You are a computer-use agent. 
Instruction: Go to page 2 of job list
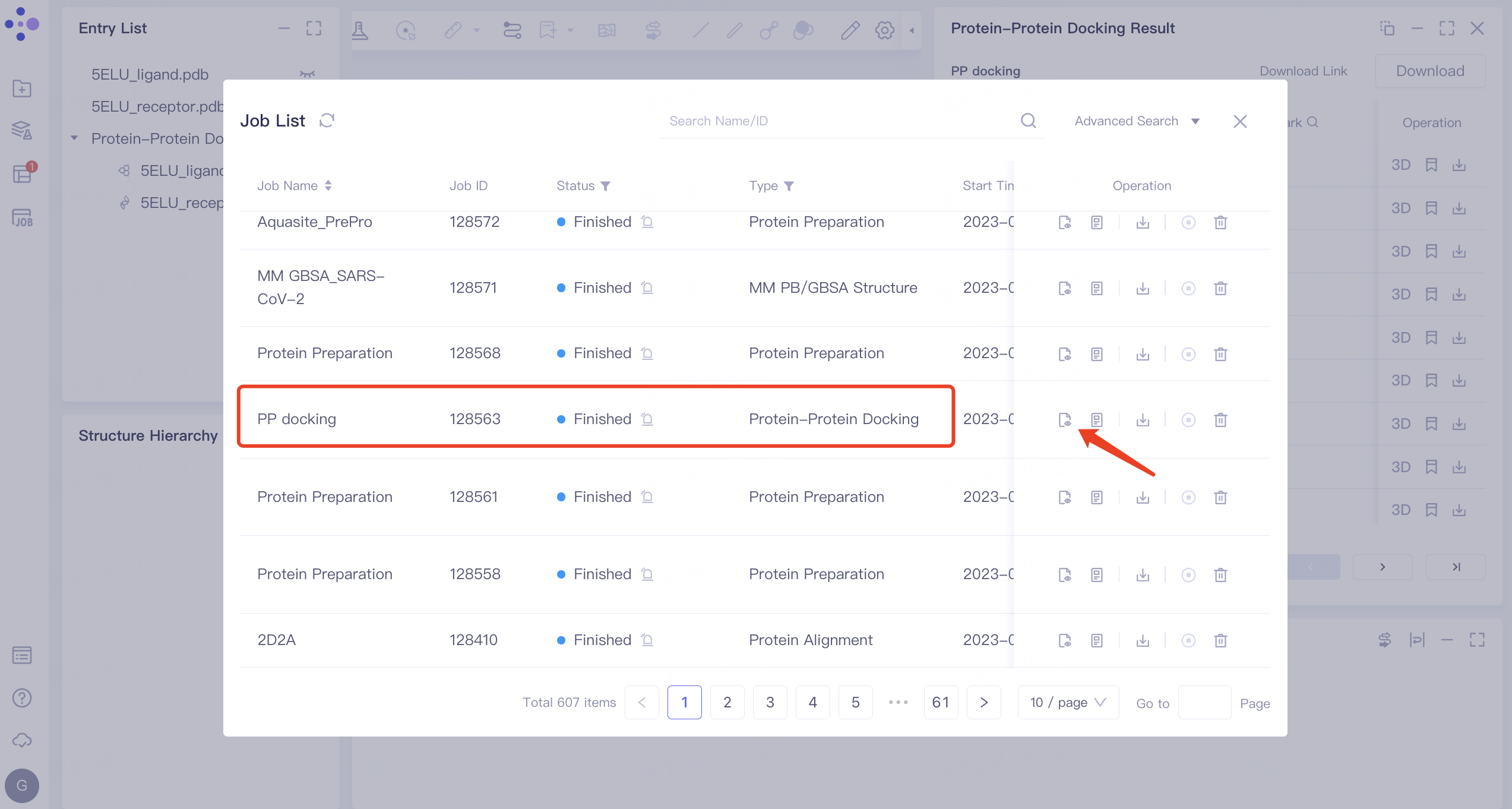[727, 703]
